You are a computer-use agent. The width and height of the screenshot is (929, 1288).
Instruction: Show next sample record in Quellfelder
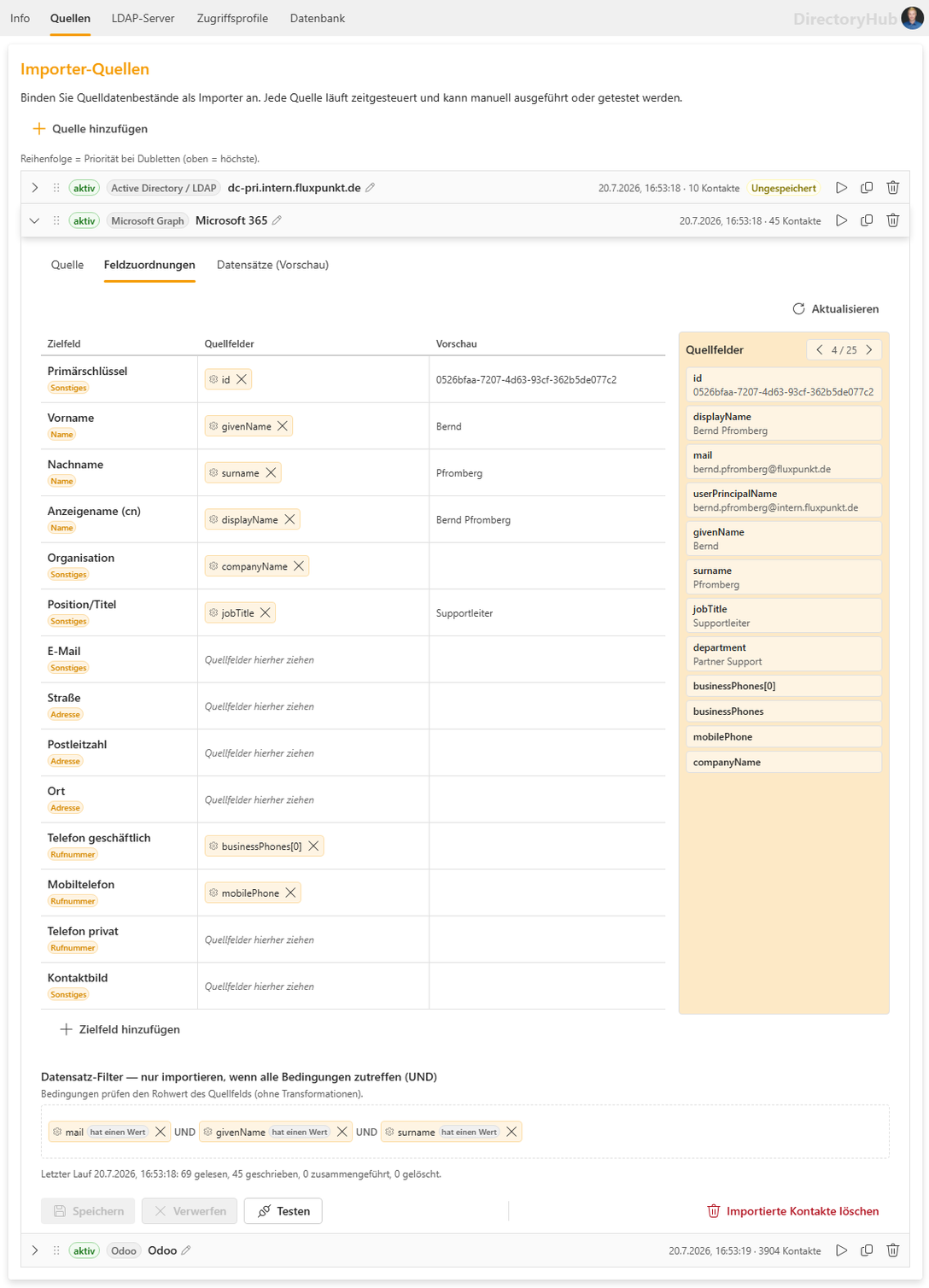tap(869, 350)
